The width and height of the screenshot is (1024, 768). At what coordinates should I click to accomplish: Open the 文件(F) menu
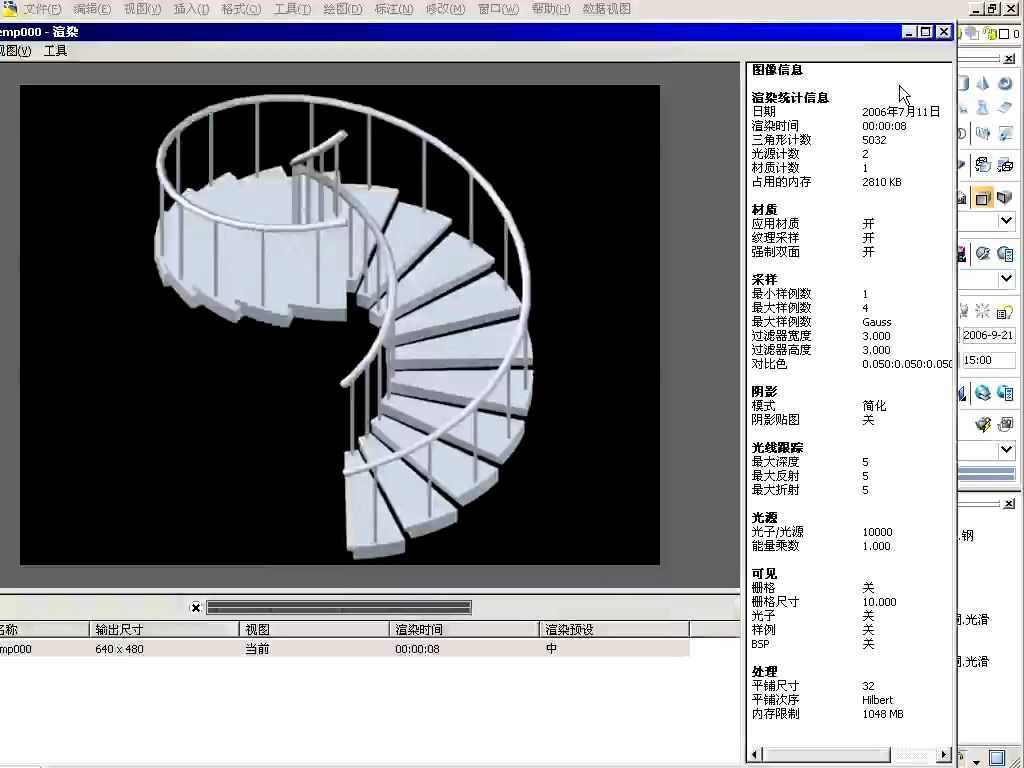[42, 9]
